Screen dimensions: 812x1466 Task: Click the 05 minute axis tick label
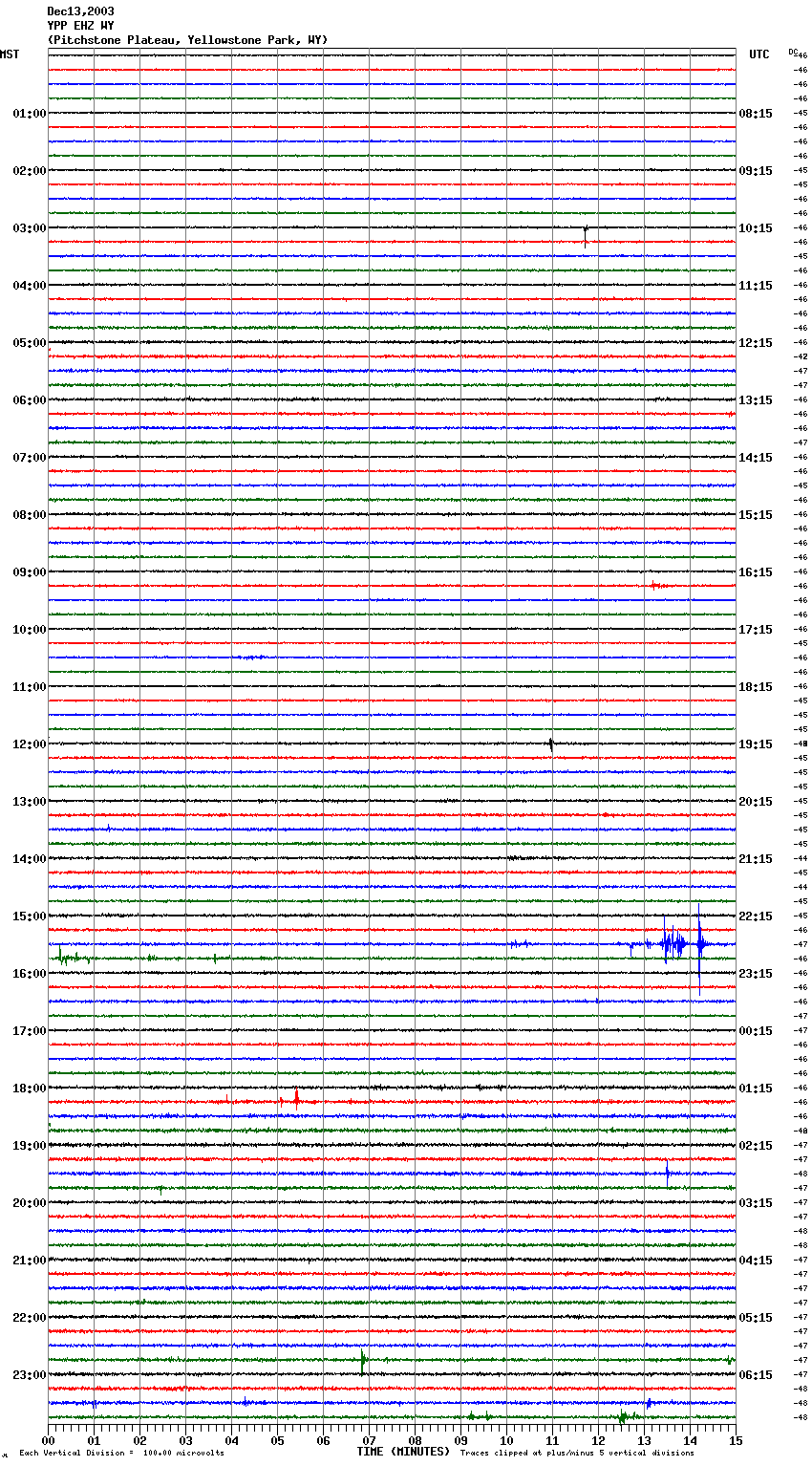click(x=277, y=1440)
